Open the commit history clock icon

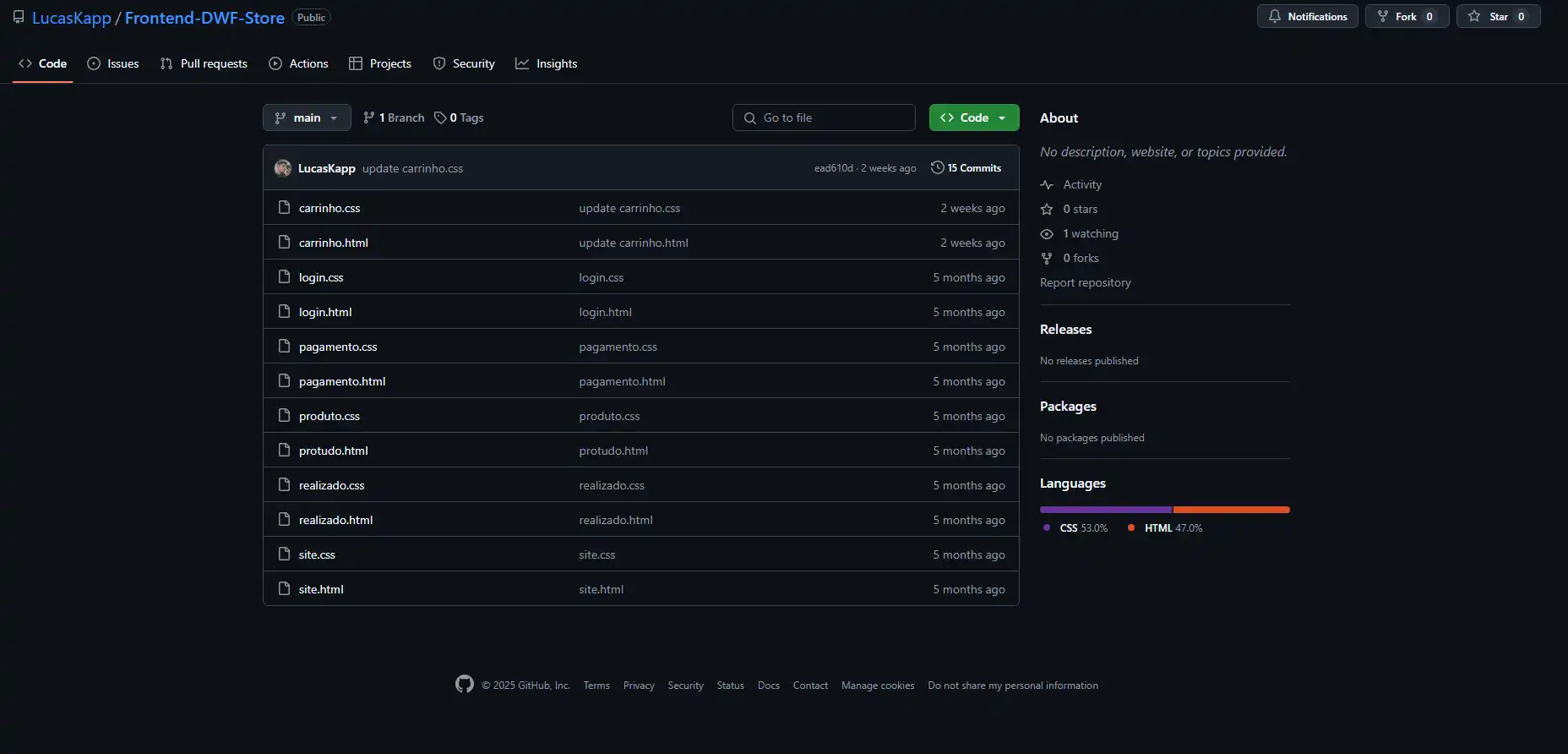coord(937,167)
